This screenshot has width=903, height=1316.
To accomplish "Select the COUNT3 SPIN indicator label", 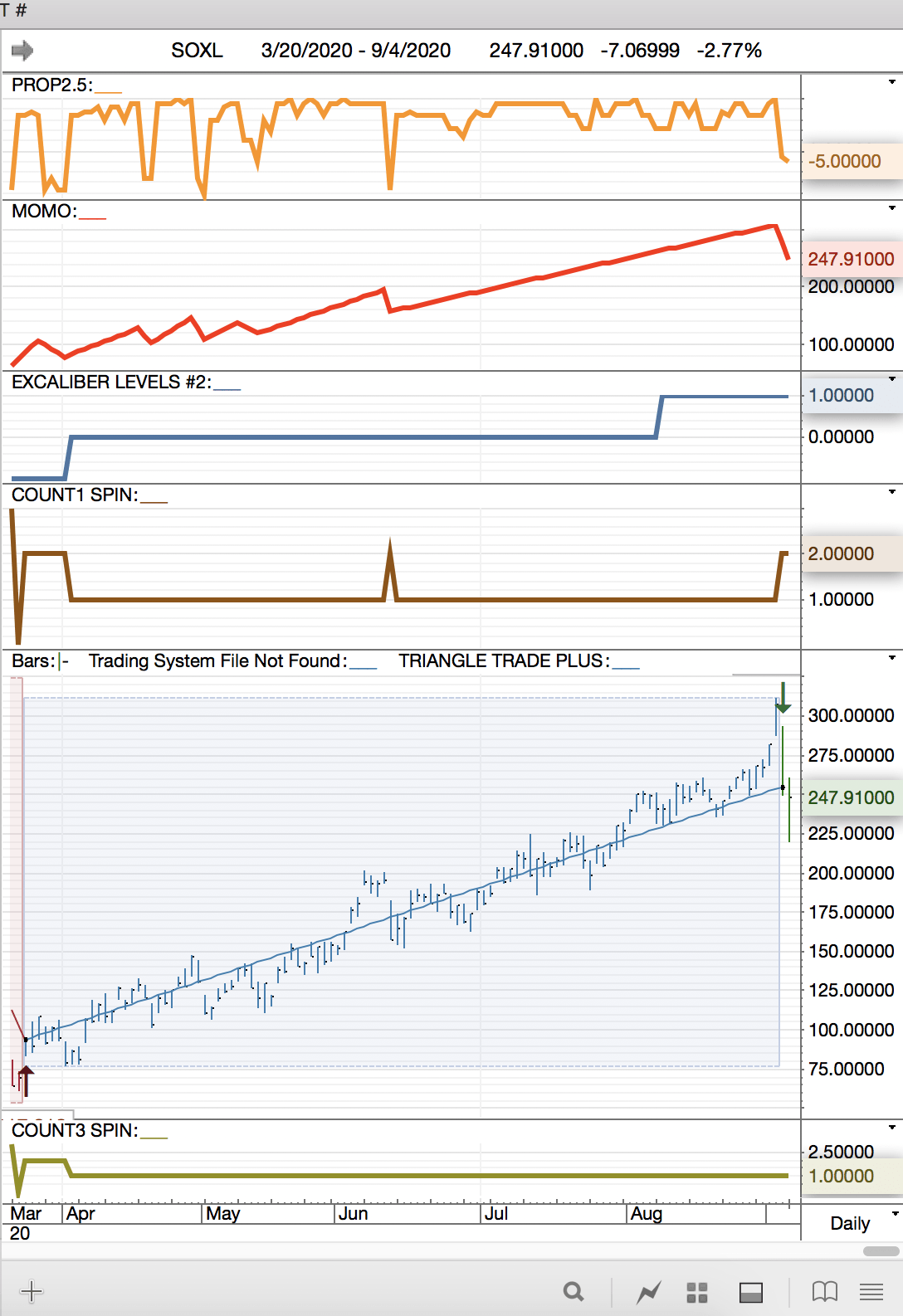I will pos(75,1130).
